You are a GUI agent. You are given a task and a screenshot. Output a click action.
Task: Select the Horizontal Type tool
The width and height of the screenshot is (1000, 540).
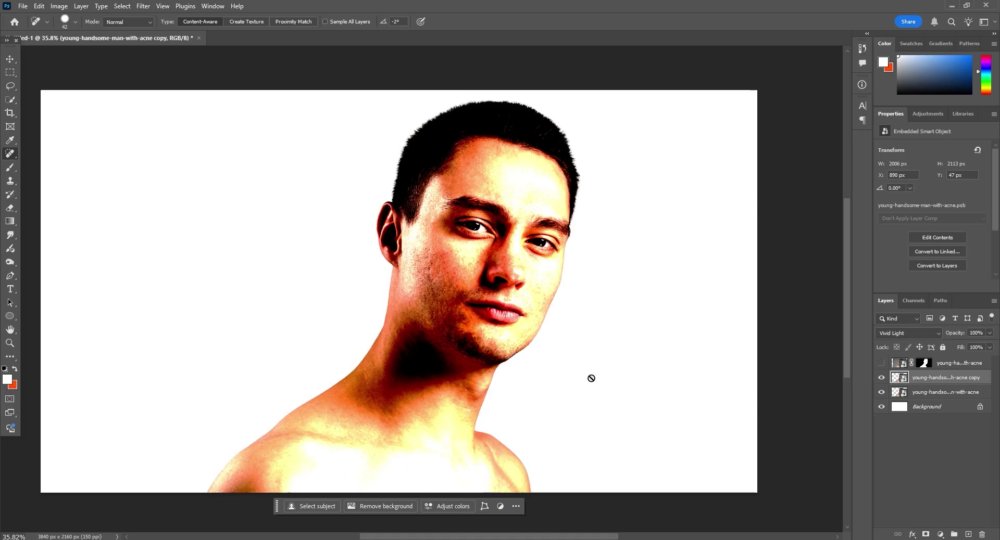tap(10, 289)
